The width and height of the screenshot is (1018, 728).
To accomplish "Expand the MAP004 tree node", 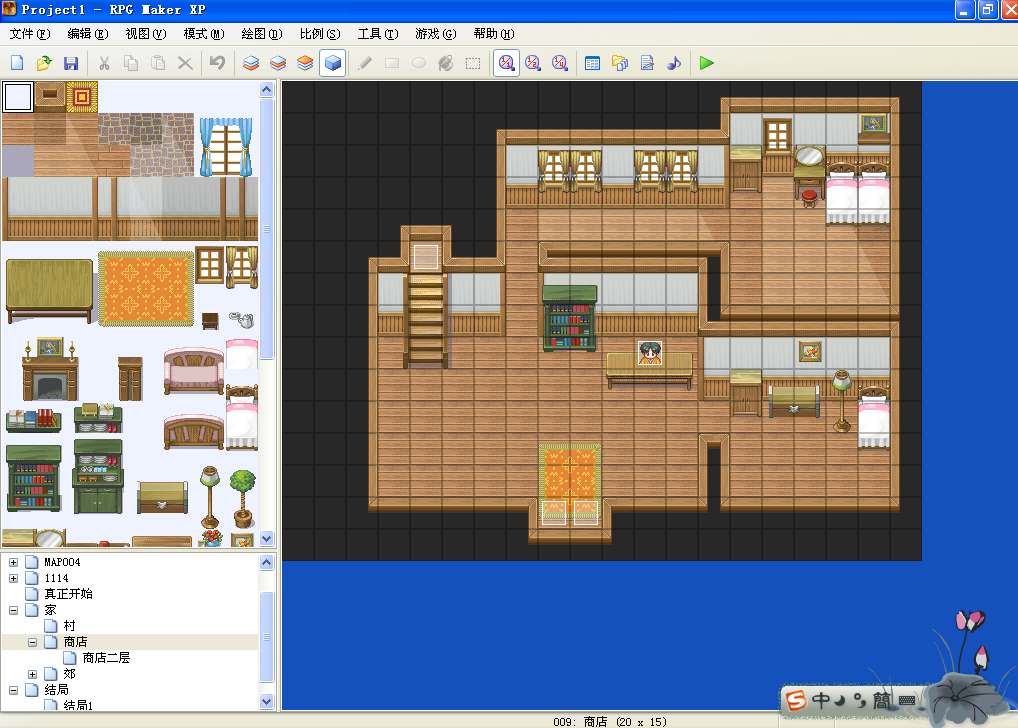I will click(x=14, y=562).
